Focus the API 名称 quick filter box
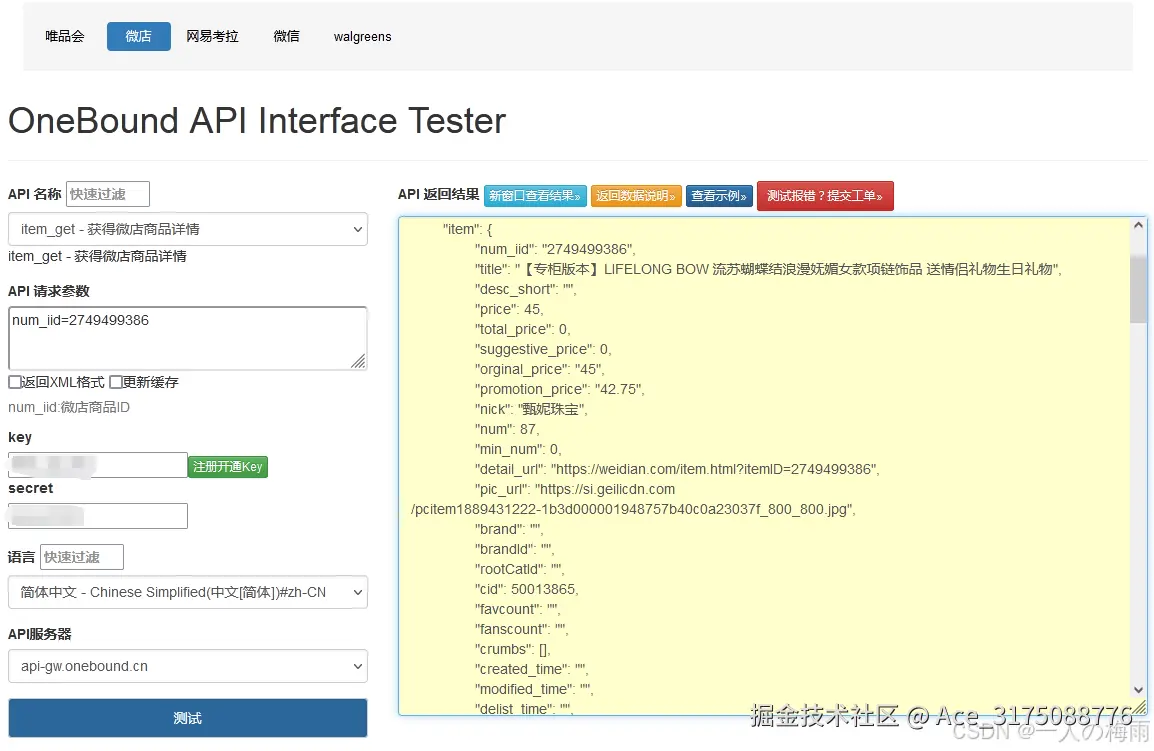 pyautogui.click(x=107, y=194)
